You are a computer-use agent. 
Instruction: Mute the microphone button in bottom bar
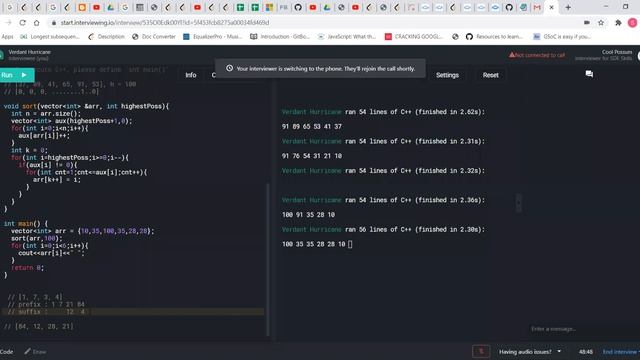point(481,351)
